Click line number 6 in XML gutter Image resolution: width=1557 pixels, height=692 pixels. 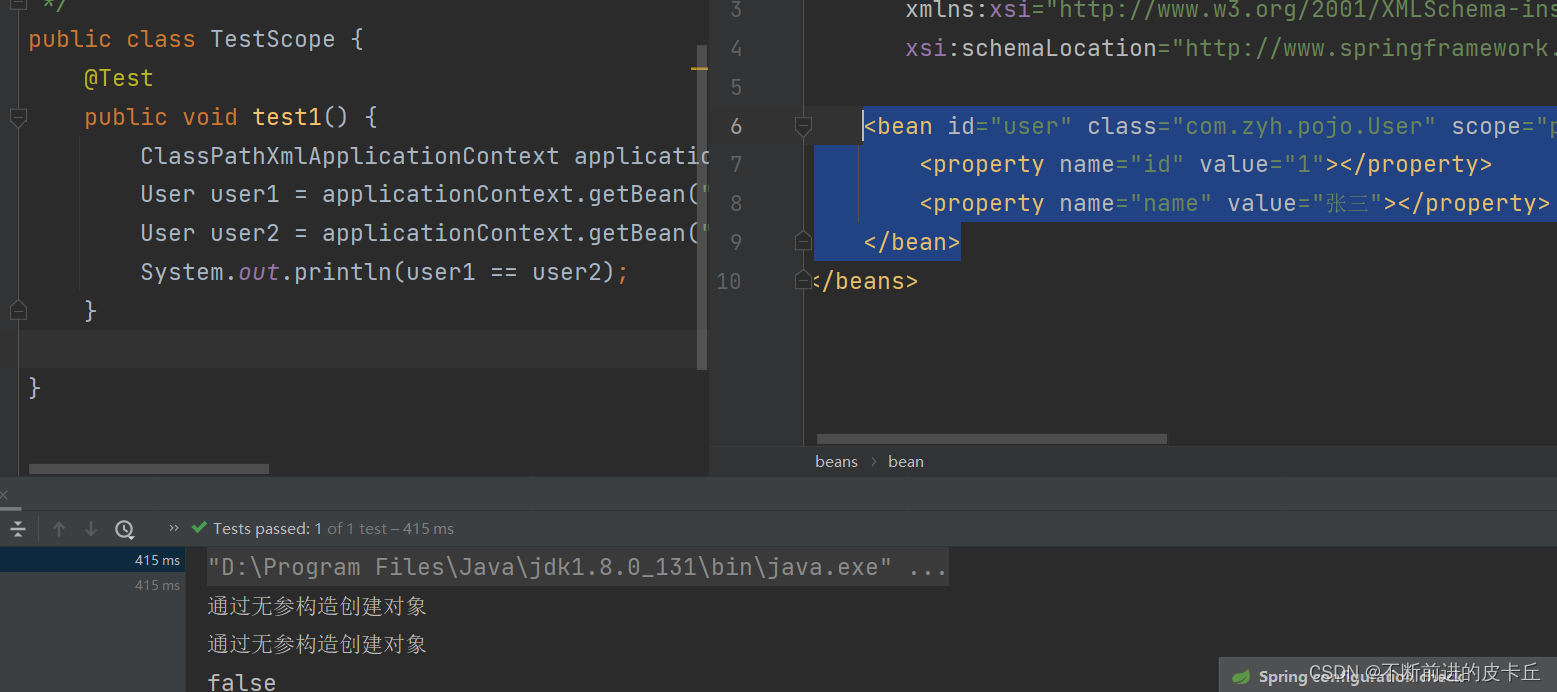tap(737, 126)
